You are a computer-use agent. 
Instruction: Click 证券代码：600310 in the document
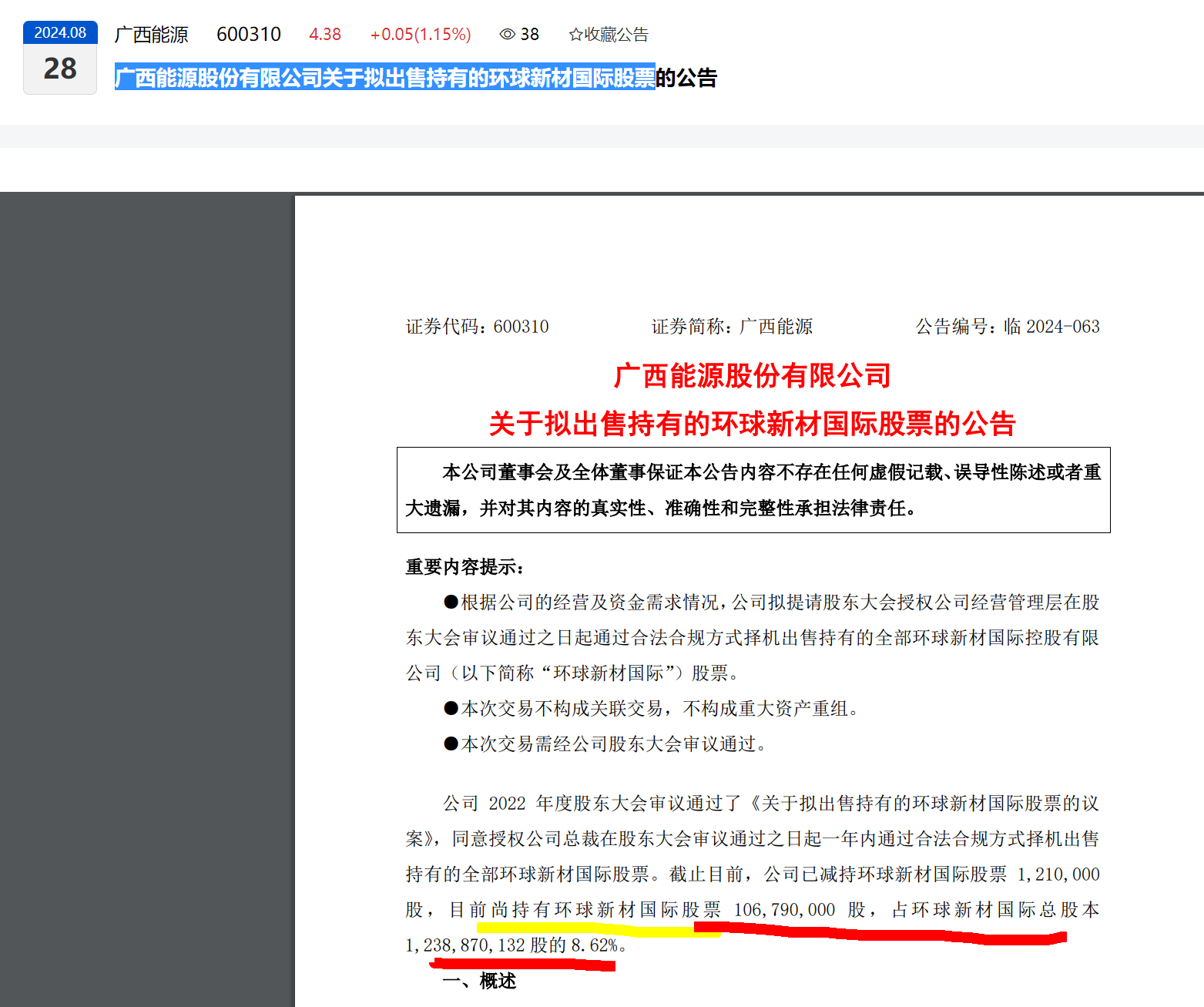pyautogui.click(x=478, y=327)
